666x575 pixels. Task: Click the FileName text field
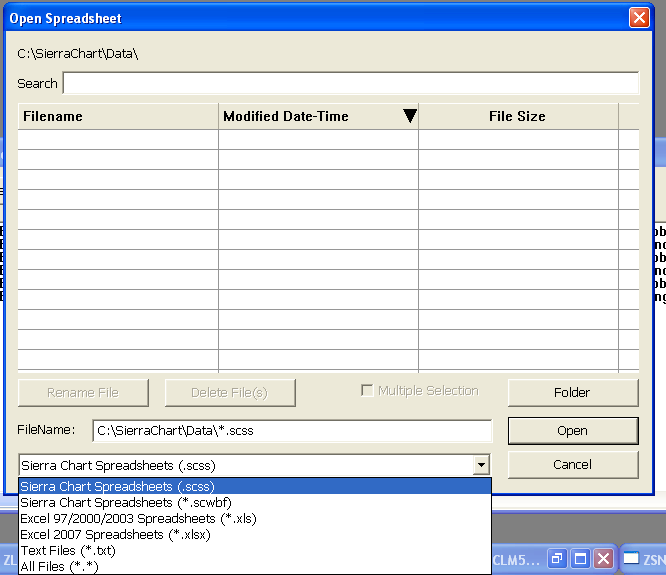pyautogui.click(x=292, y=431)
